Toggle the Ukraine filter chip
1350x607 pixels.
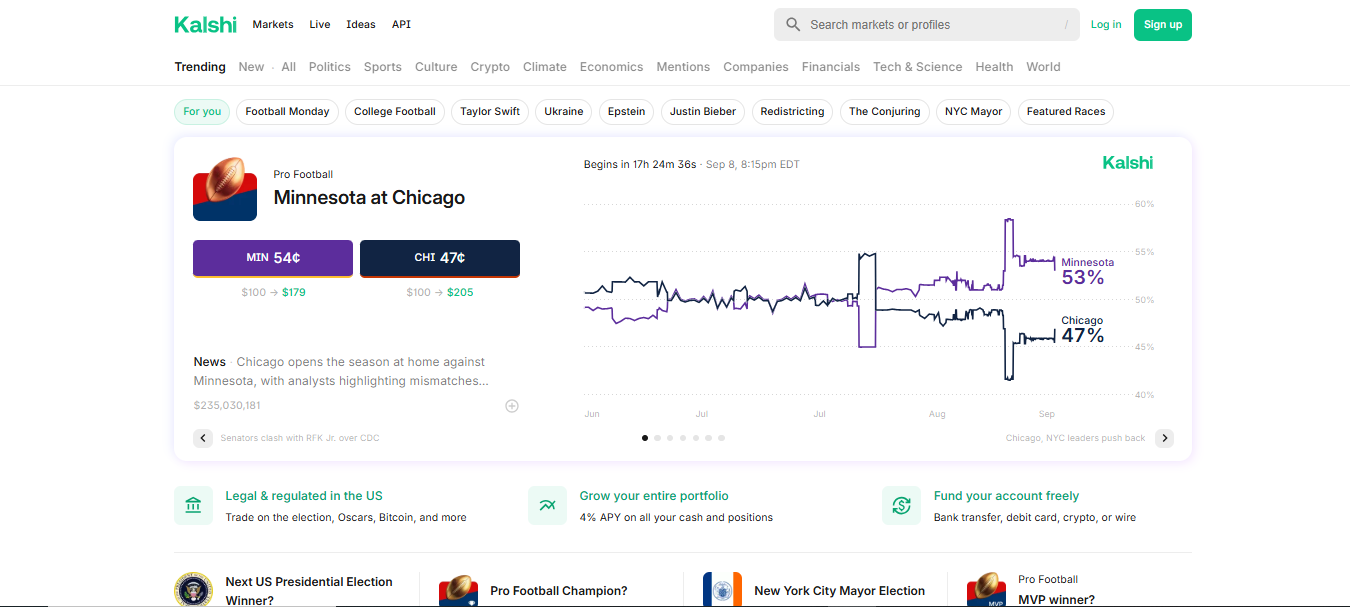point(564,112)
